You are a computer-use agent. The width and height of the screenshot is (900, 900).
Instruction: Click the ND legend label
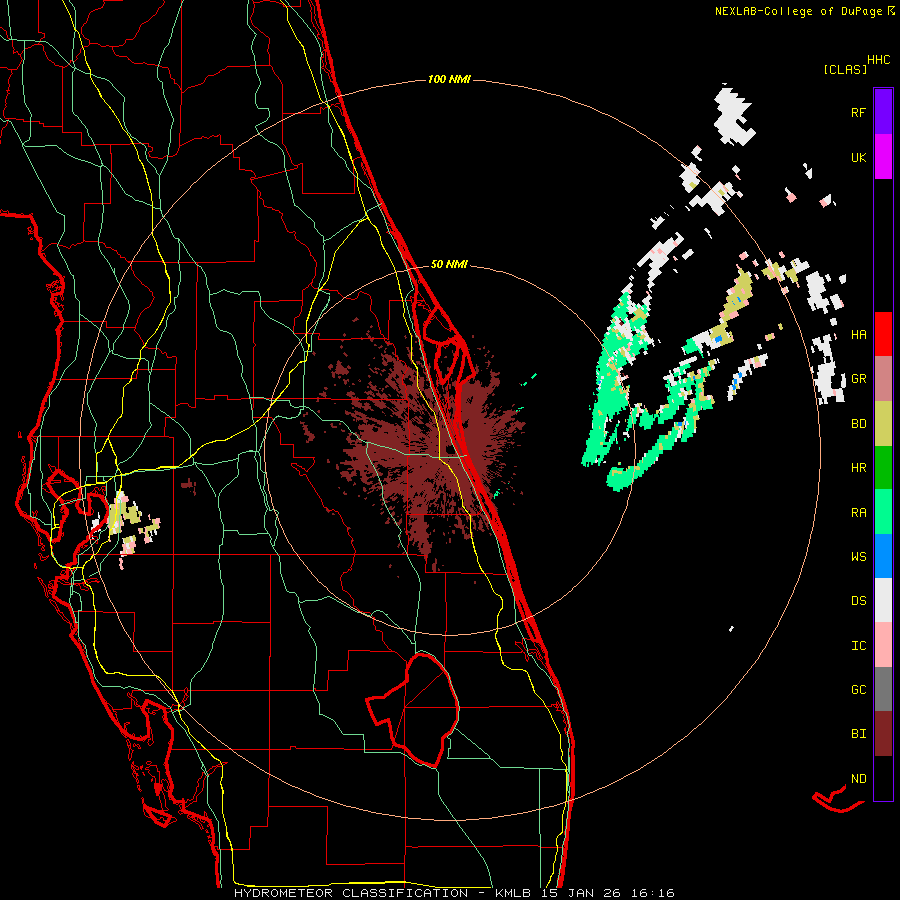858,779
